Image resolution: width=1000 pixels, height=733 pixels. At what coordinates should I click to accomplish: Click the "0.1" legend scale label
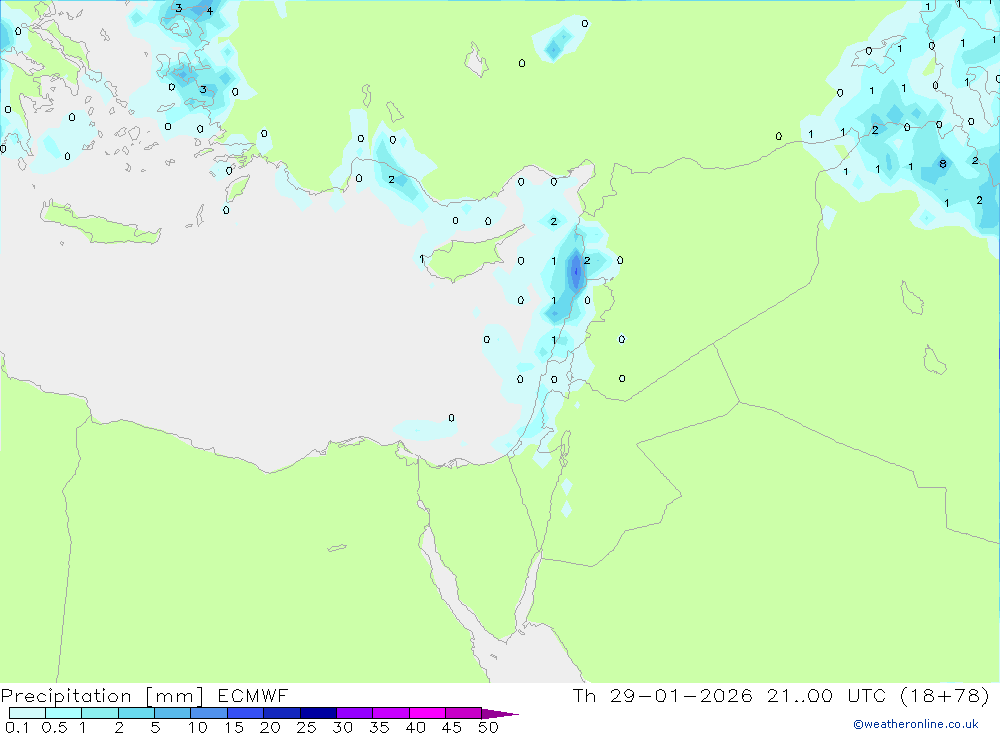(17, 727)
